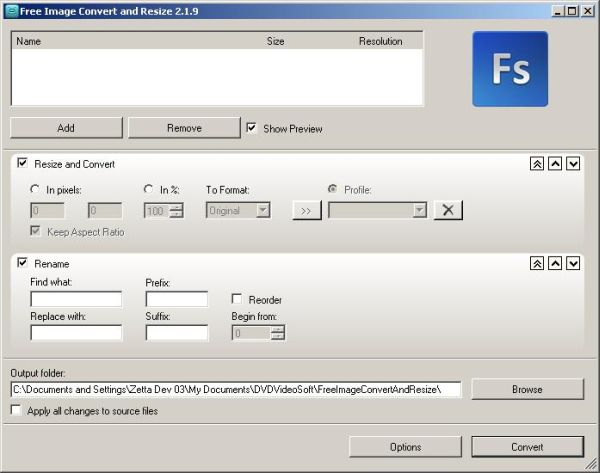The image size is (600, 473).
Task: Delete the profile with the X button
Action: (448, 210)
